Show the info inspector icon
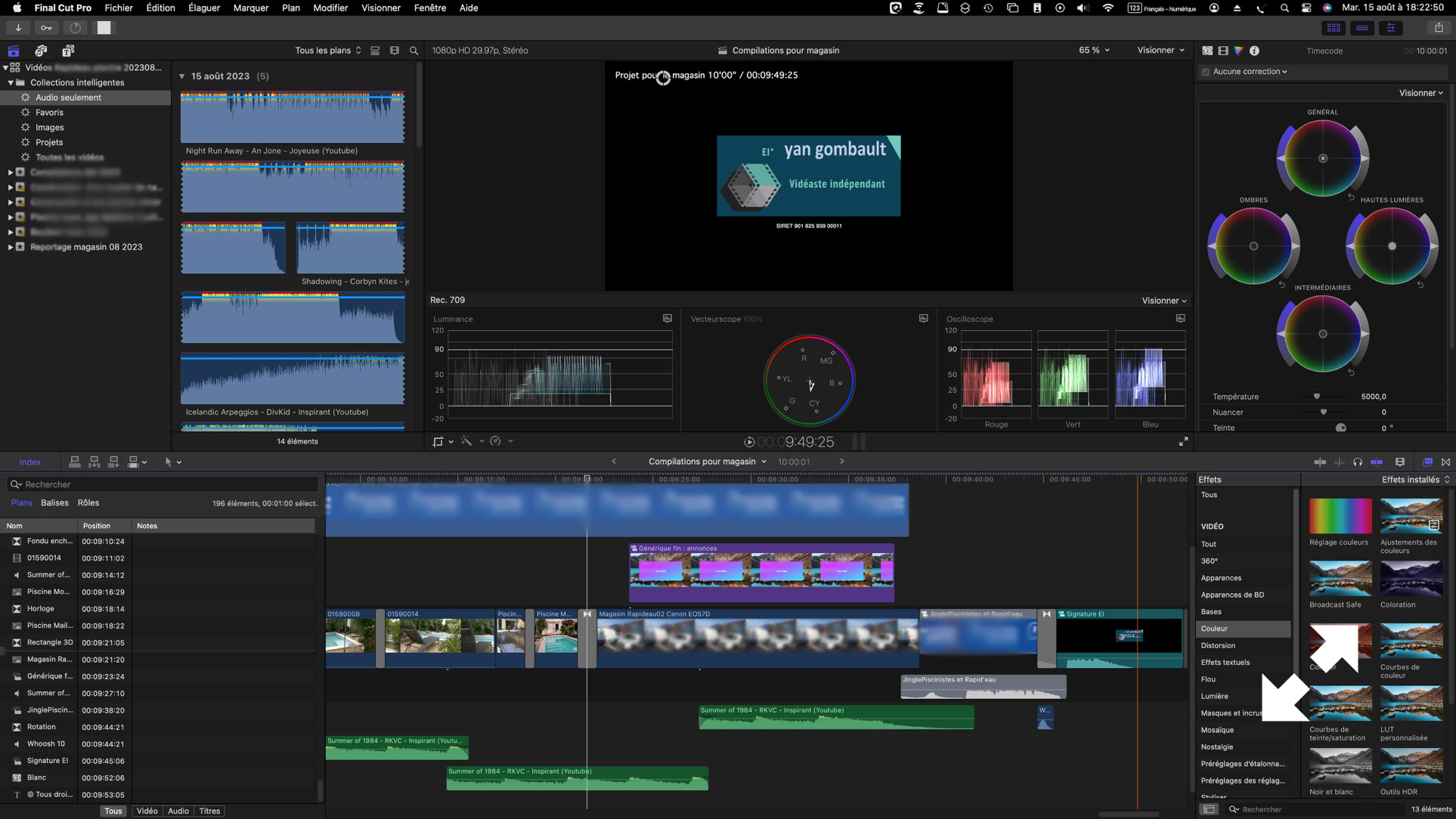The height and width of the screenshot is (819, 1456). click(1254, 51)
